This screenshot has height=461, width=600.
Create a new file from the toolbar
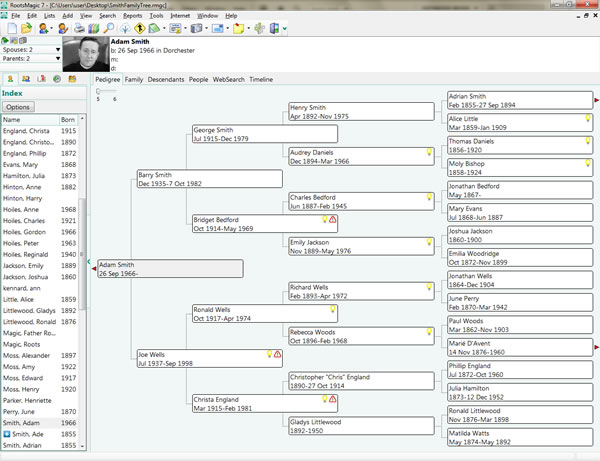click(x=12, y=28)
